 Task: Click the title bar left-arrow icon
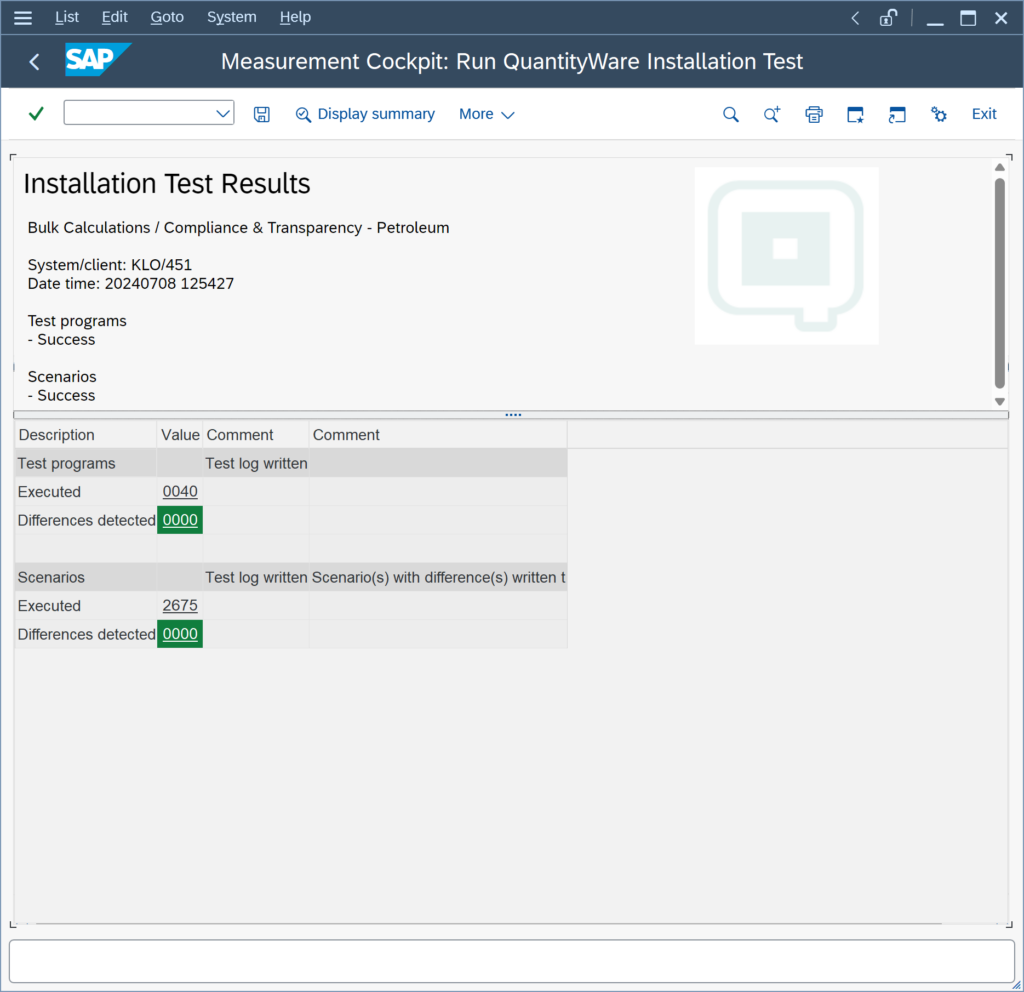[x=855, y=18]
